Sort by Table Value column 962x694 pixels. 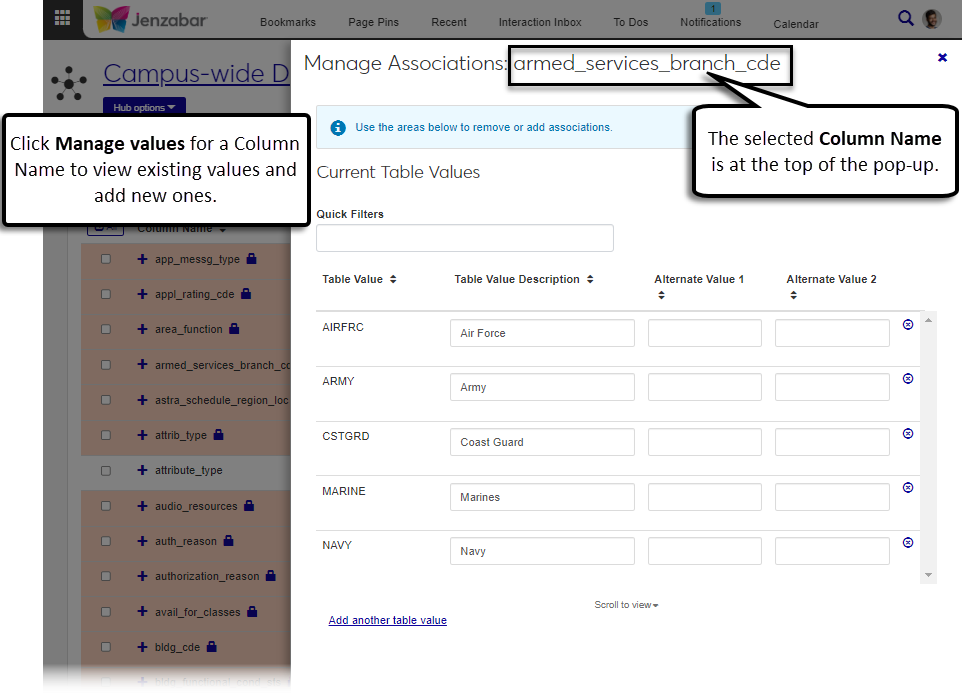[x=393, y=279]
